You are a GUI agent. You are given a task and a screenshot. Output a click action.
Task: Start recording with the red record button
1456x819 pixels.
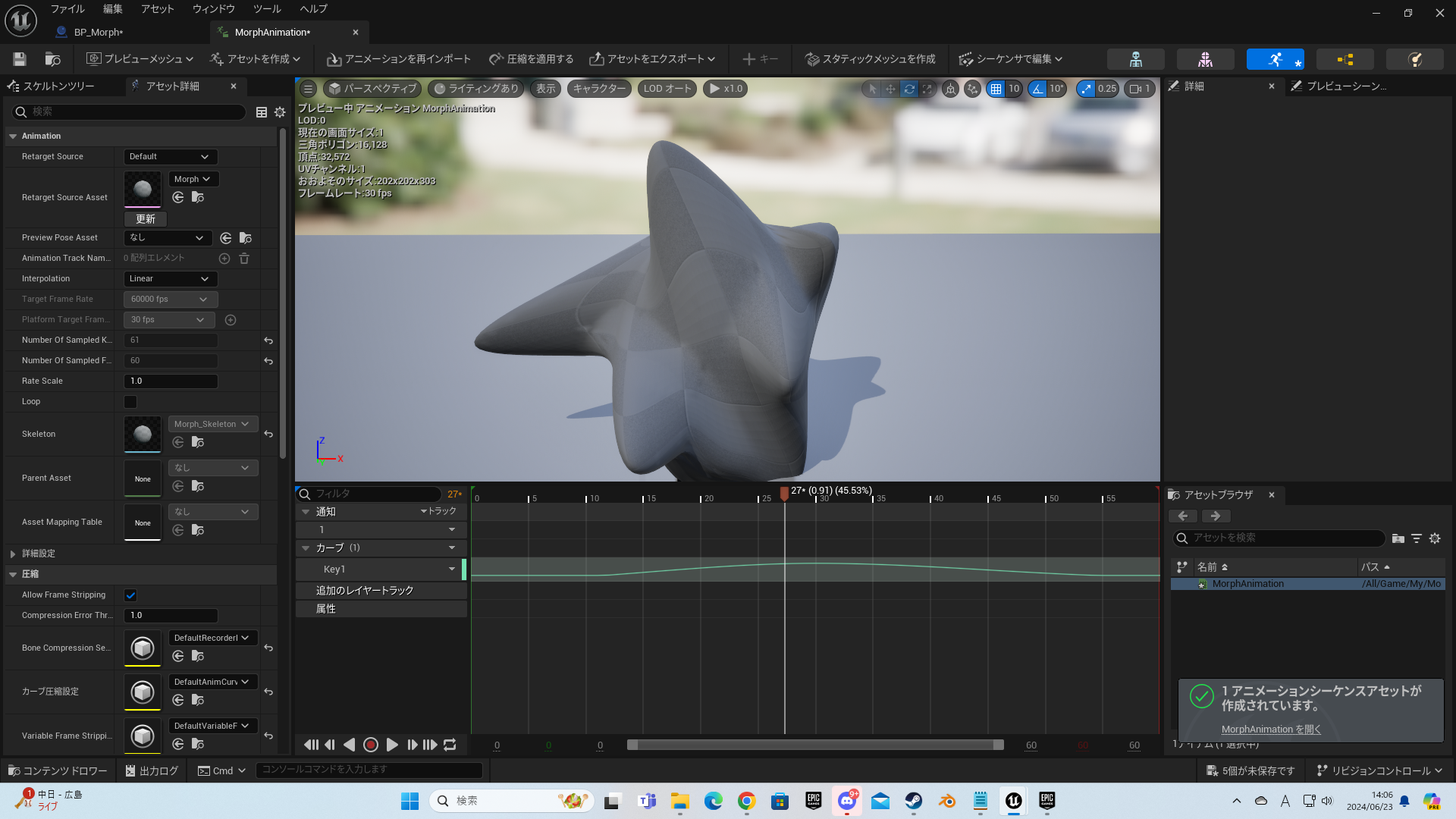click(371, 745)
